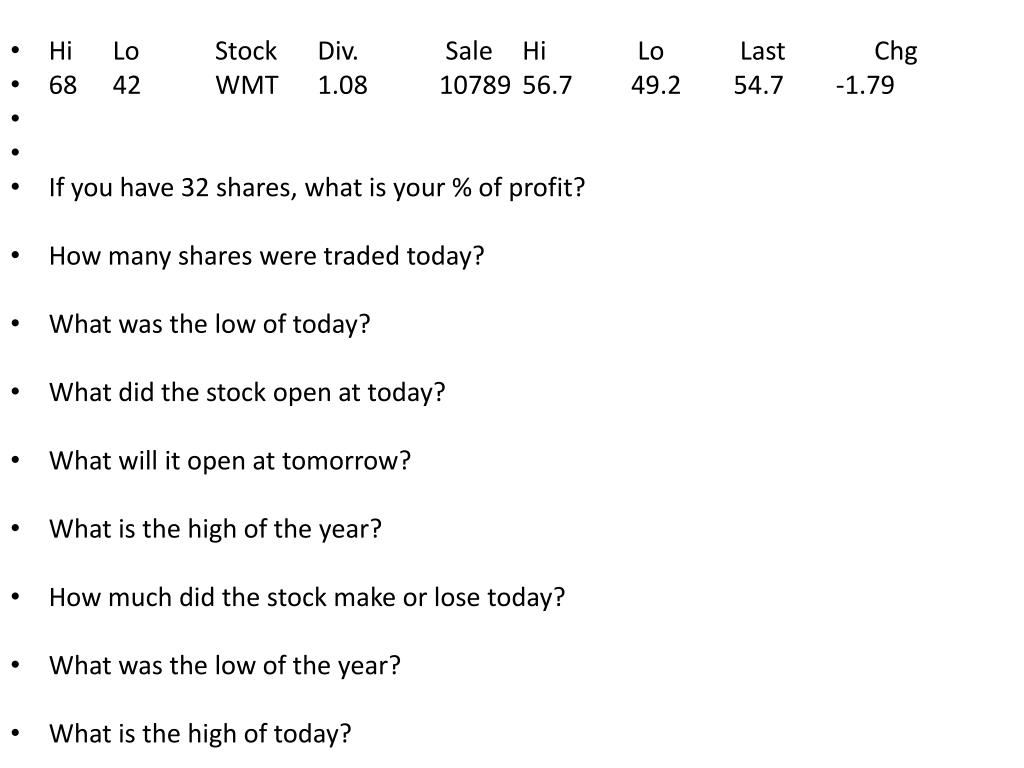The width and height of the screenshot is (1024, 768).
Task: Click the daily high value 56.7
Action: 547,85
